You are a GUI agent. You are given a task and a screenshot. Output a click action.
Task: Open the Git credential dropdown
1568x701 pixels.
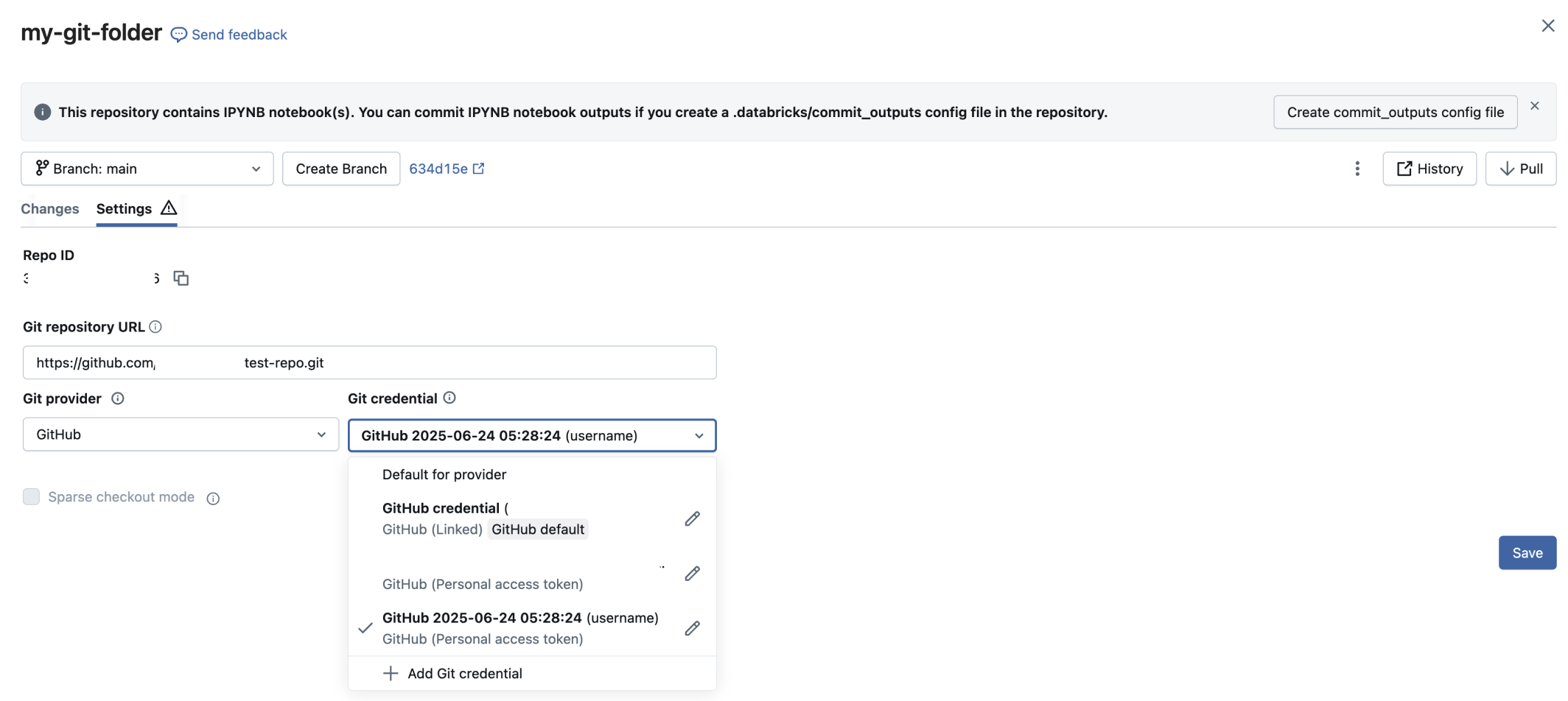531,435
